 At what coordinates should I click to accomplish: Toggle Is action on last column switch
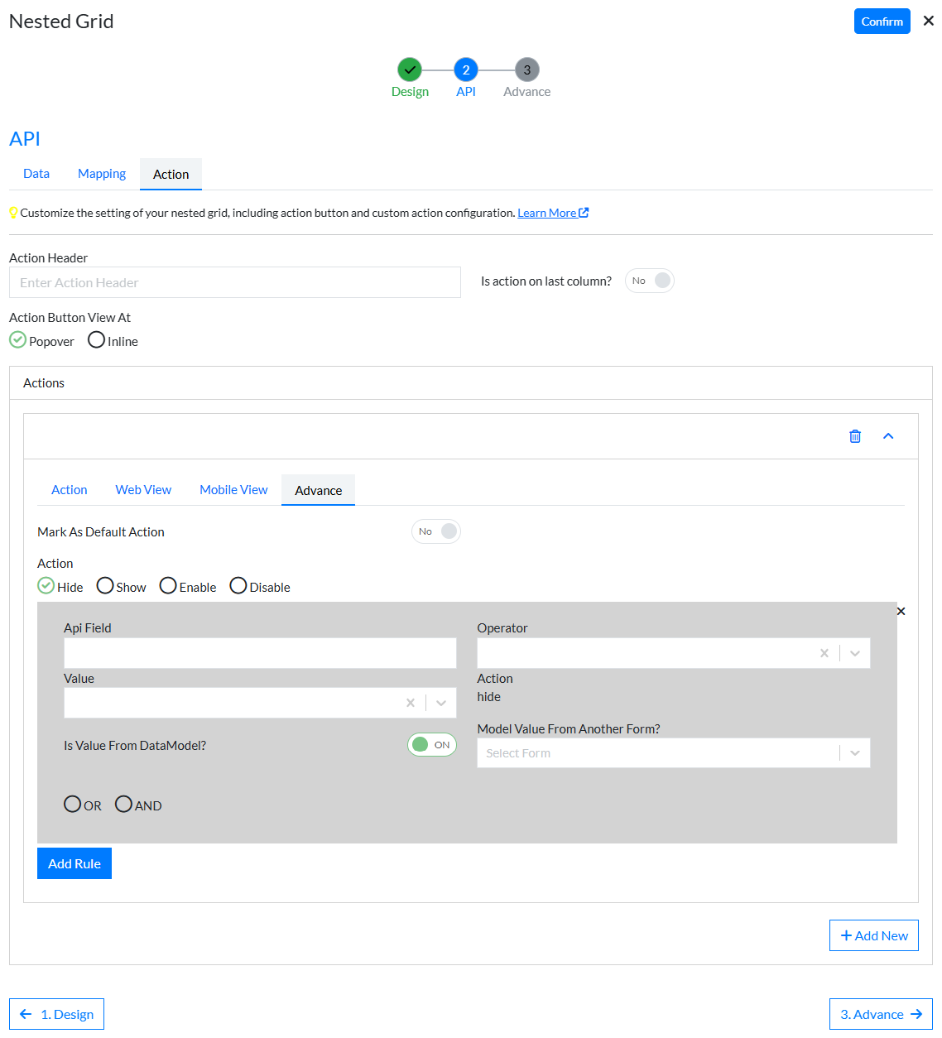point(650,281)
